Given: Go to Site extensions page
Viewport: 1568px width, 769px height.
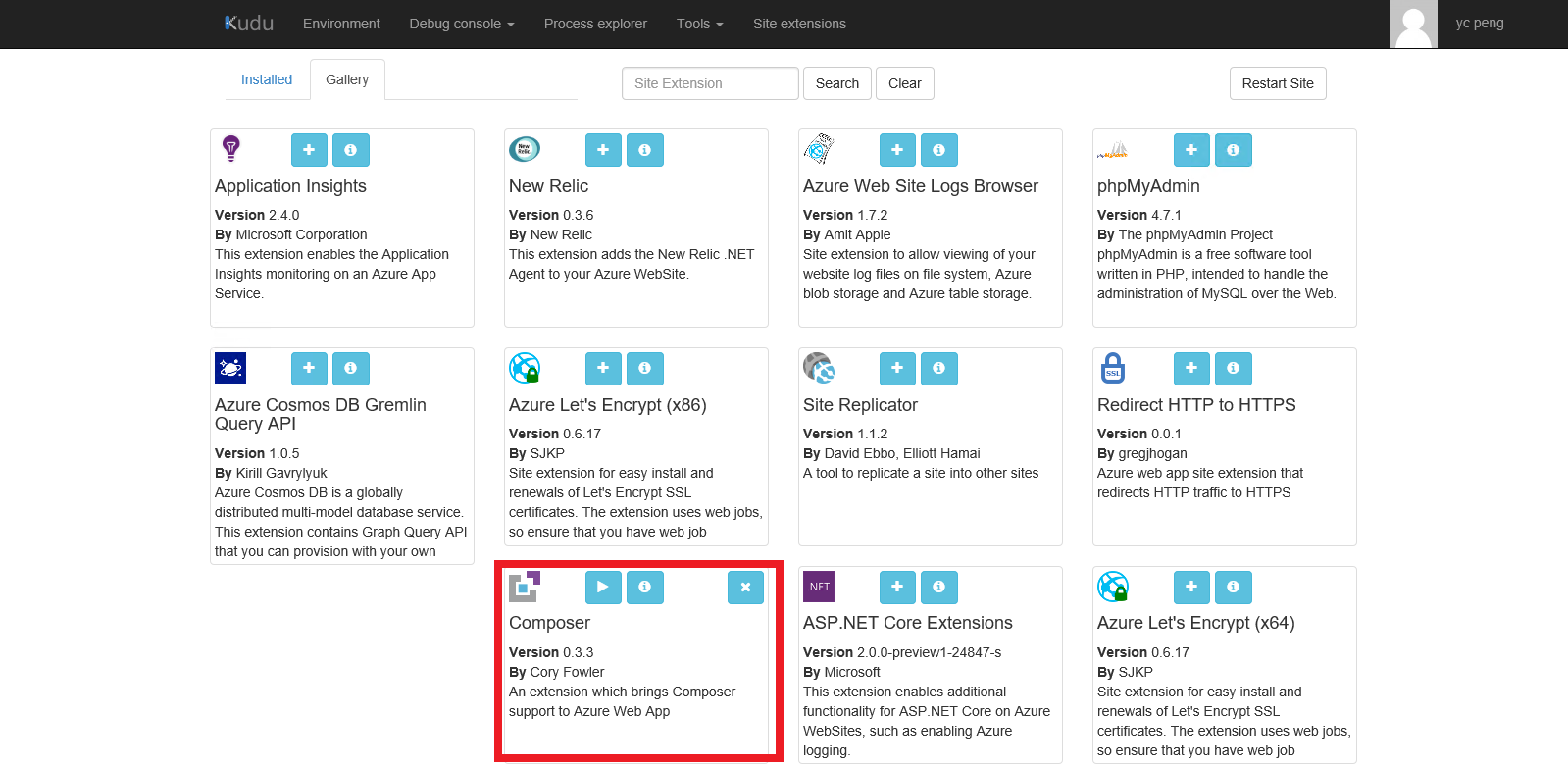Looking at the screenshot, I should [799, 24].
